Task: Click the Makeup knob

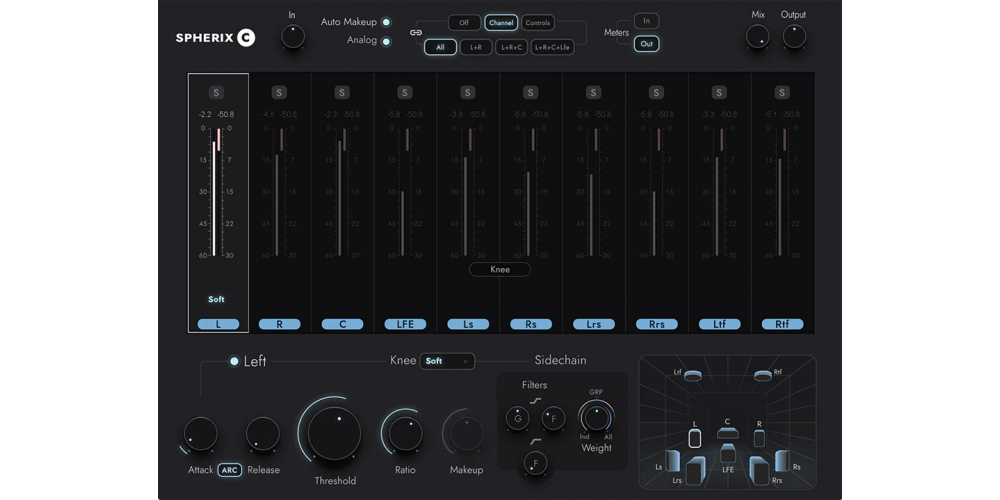Action: (x=467, y=435)
